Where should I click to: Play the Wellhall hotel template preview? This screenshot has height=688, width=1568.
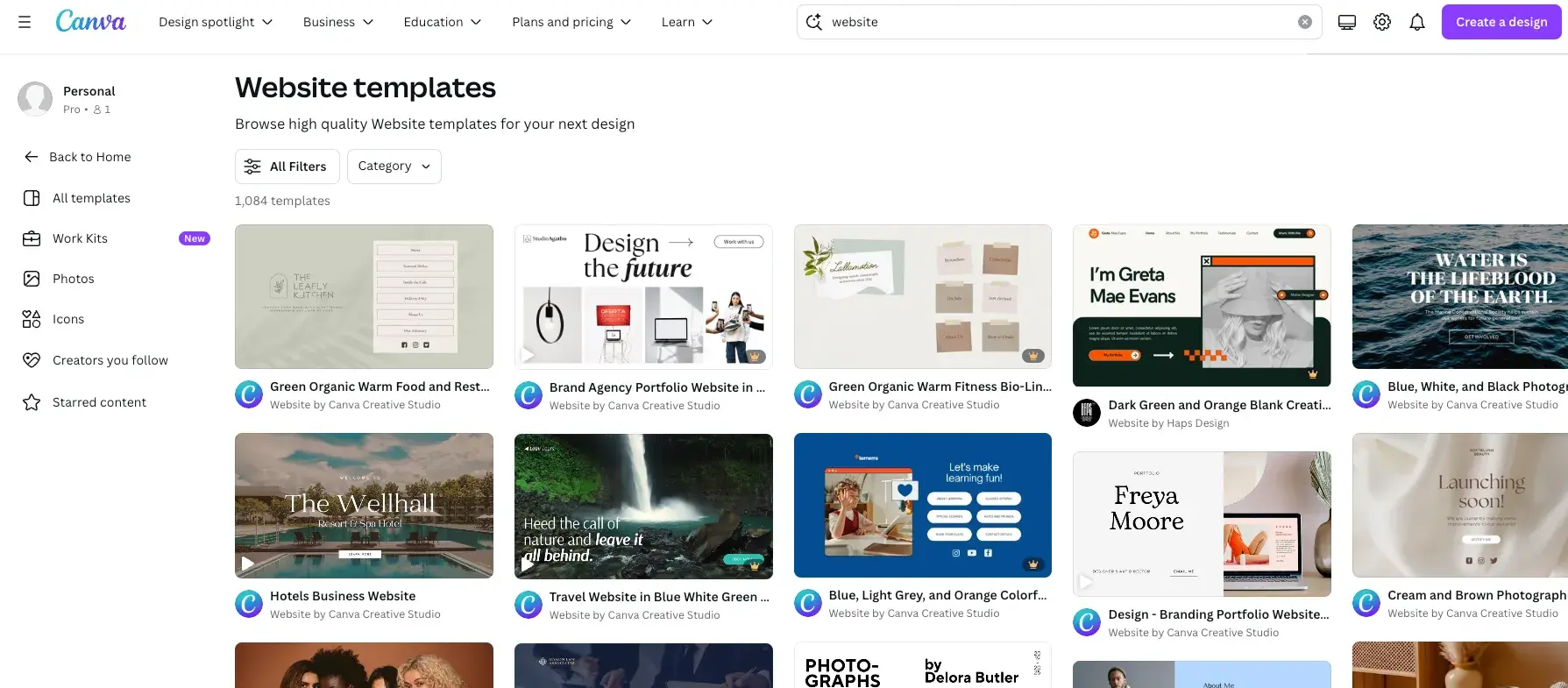pos(248,564)
